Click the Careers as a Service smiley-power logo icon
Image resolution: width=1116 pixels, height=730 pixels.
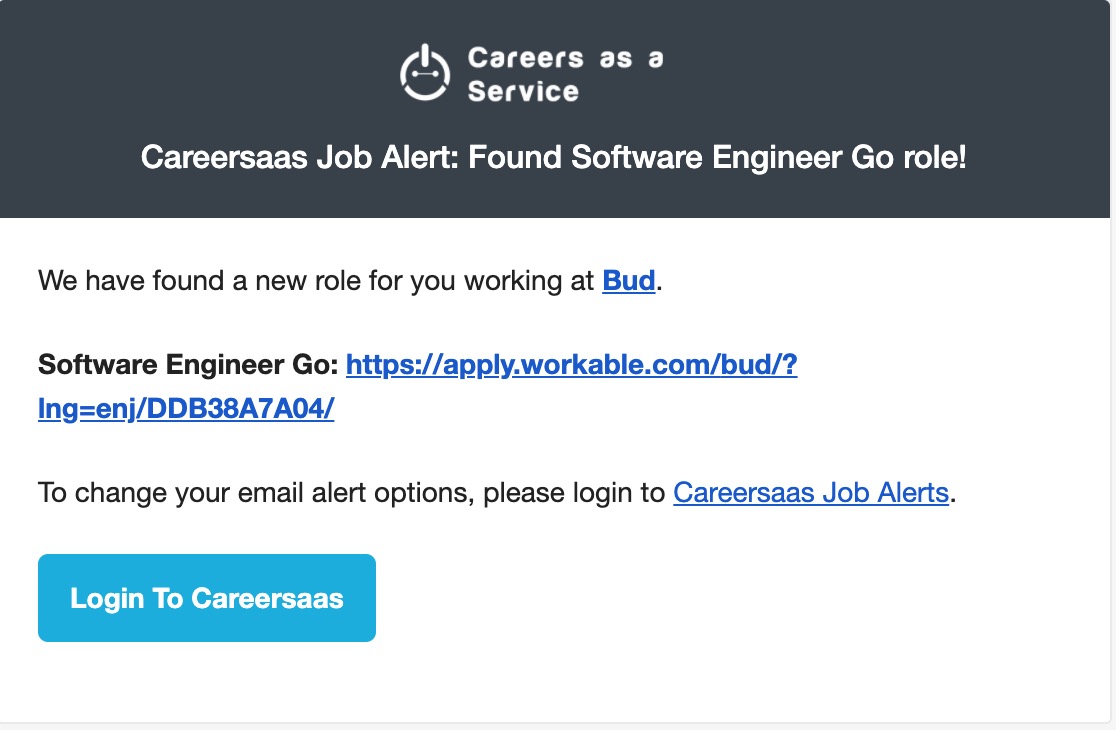pyautogui.click(x=425, y=73)
